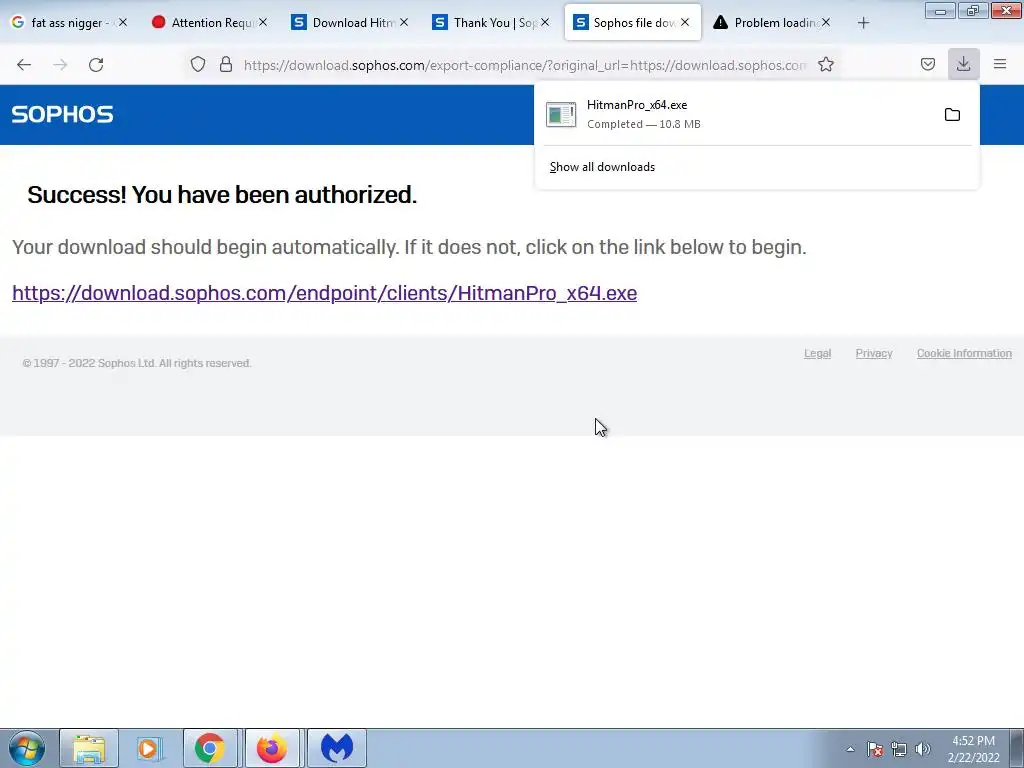
Task: Click Show all downloads
Action: pyautogui.click(x=602, y=167)
